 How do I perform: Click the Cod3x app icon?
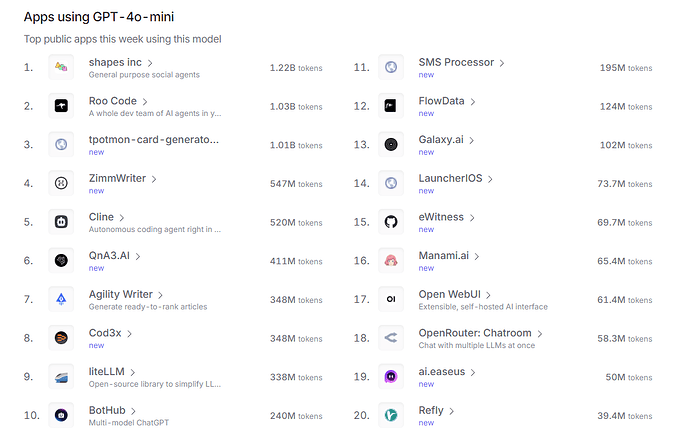61,338
